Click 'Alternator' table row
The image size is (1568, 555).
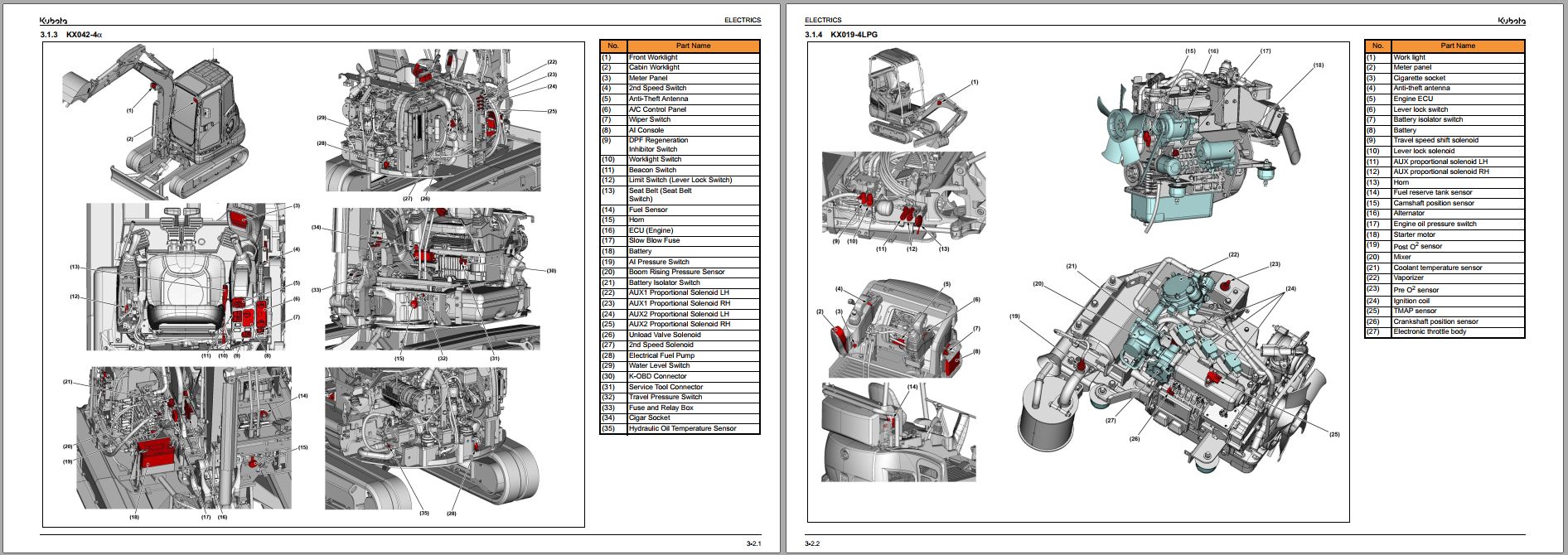(x=1445, y=213)
